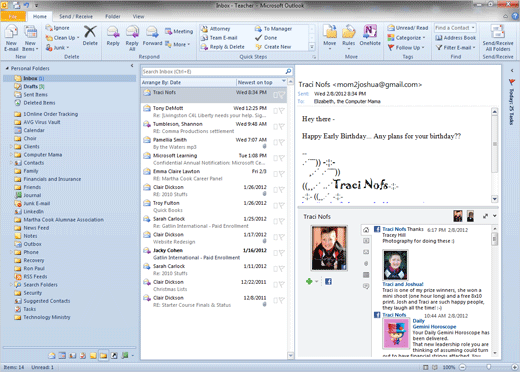Switch to the Home tab
Image resolution: width=520 pixels, height=372 pixels.
click(40, 16)
